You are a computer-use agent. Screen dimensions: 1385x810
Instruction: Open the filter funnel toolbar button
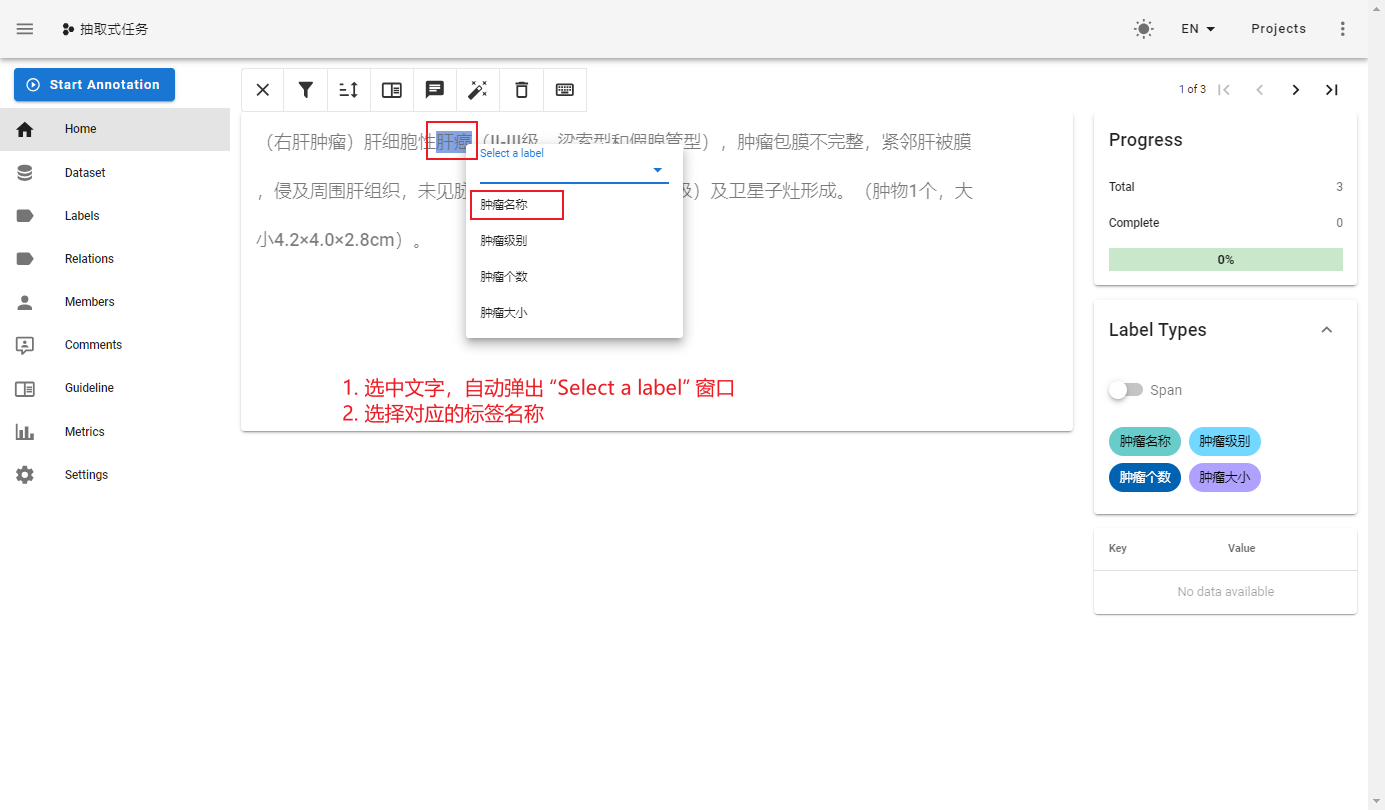pyautogui.click(x=305, y=90)
